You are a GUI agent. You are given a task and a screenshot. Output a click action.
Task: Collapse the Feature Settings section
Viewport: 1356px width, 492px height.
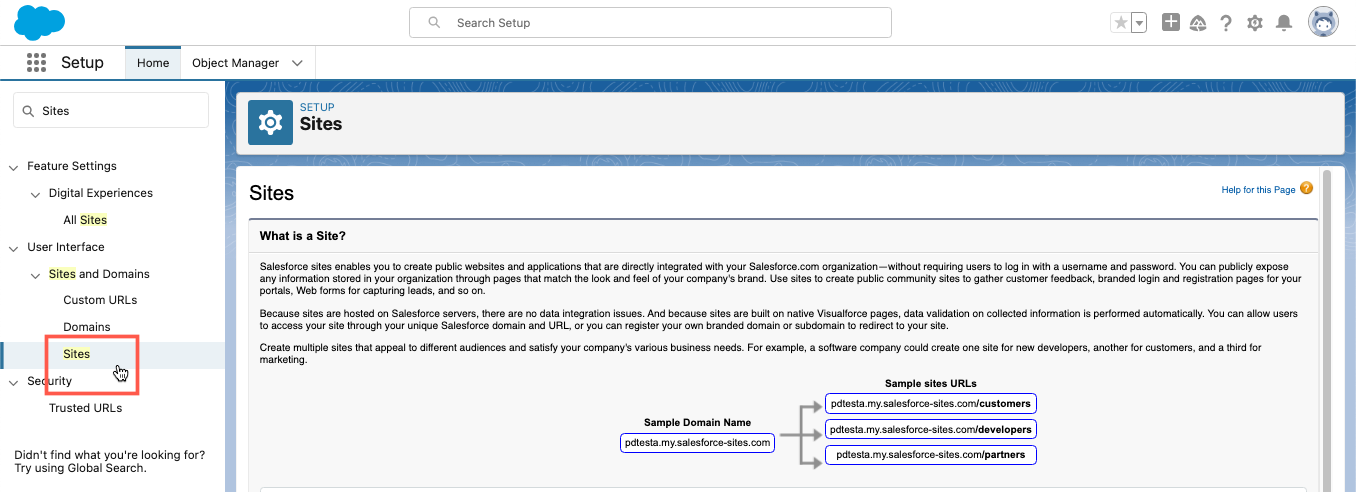[14, 167]
